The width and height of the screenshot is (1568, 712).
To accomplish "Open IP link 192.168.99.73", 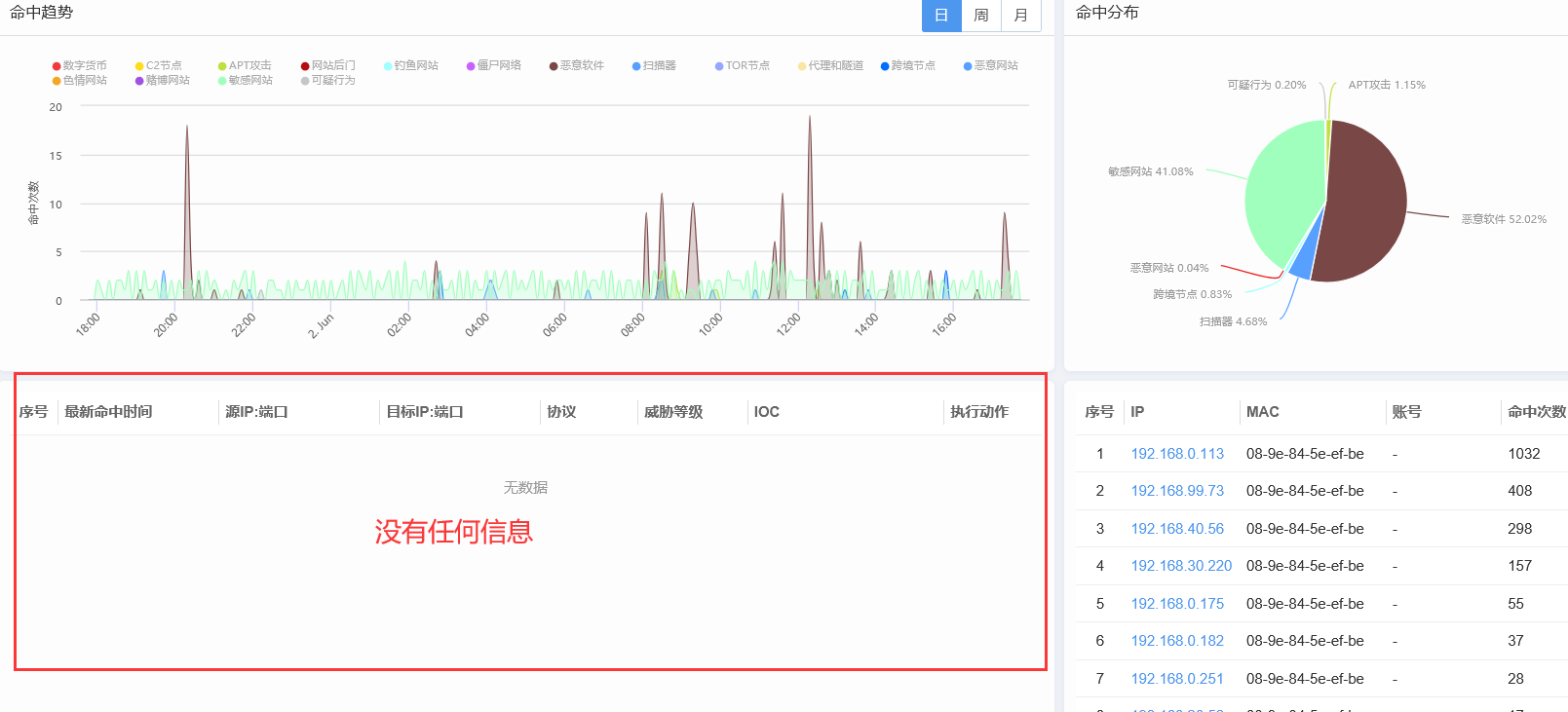I will [x=1177, y=491].
